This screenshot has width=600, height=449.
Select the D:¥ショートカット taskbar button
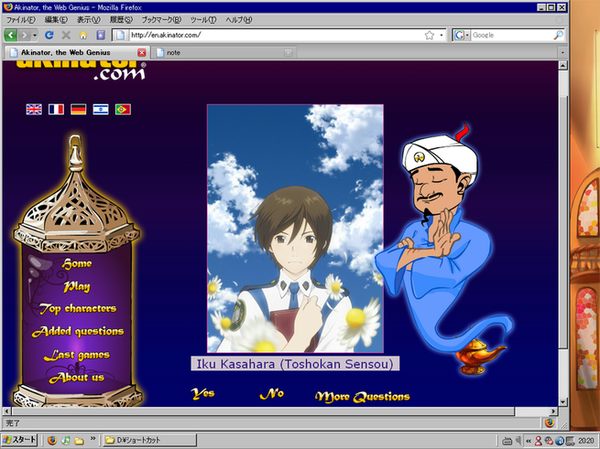tap(150, 440)
